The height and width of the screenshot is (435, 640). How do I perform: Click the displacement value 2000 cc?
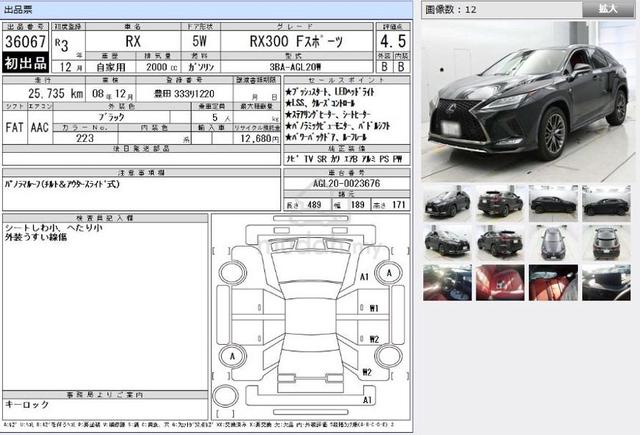pos(161,67)
